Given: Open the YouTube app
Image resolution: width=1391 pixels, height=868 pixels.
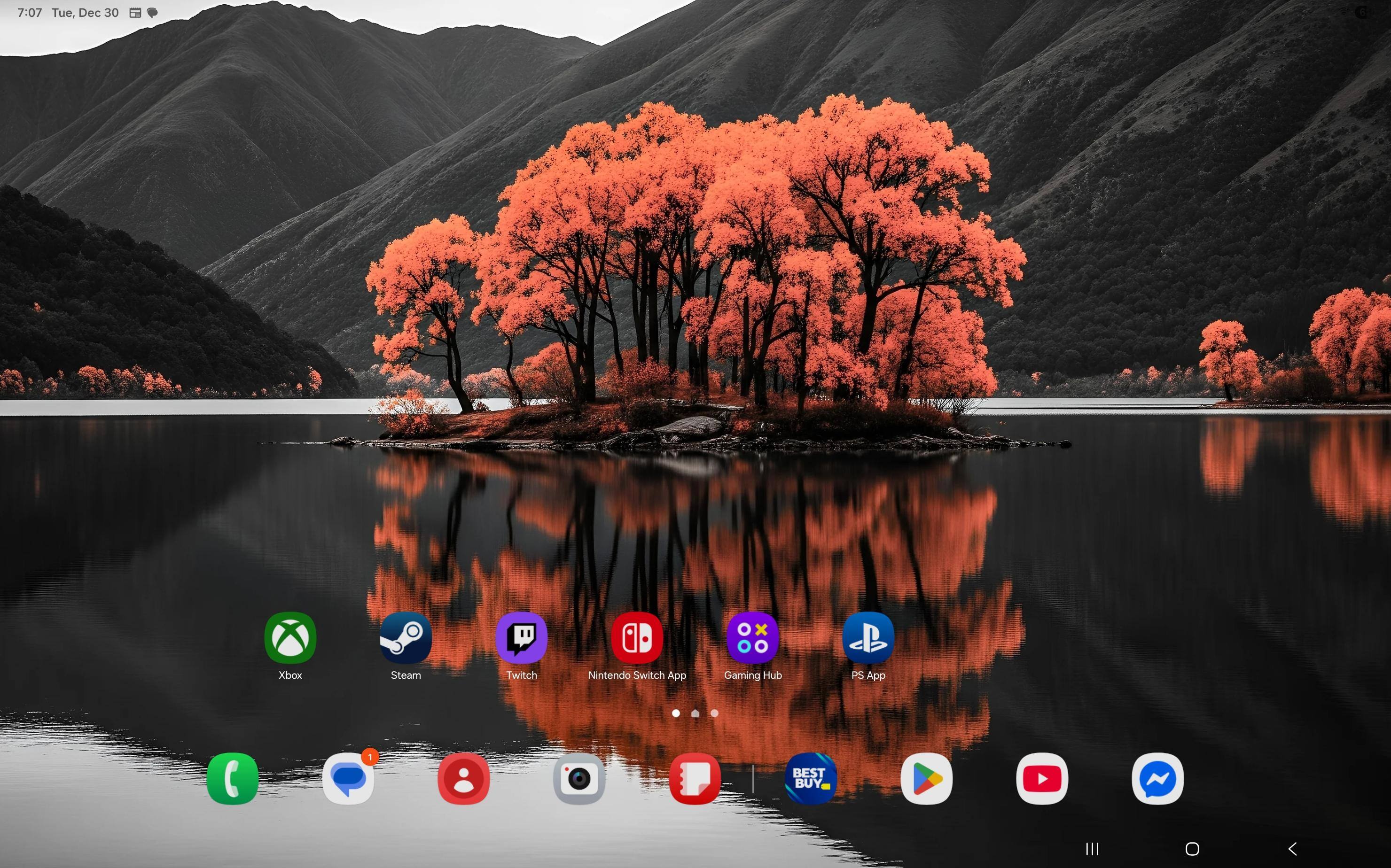Looking at the screenshot, I should tap(1042, 778).
